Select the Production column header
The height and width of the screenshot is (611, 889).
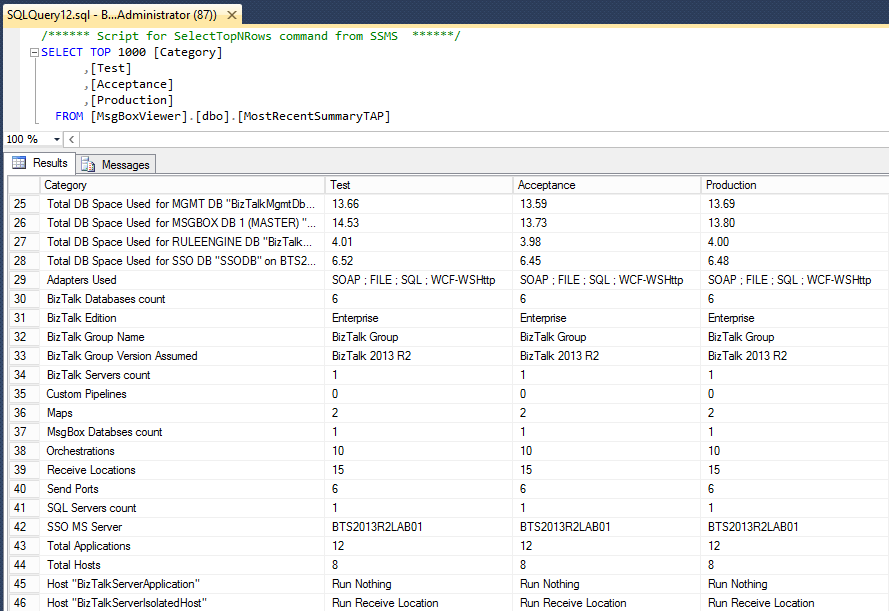(794, 185)
